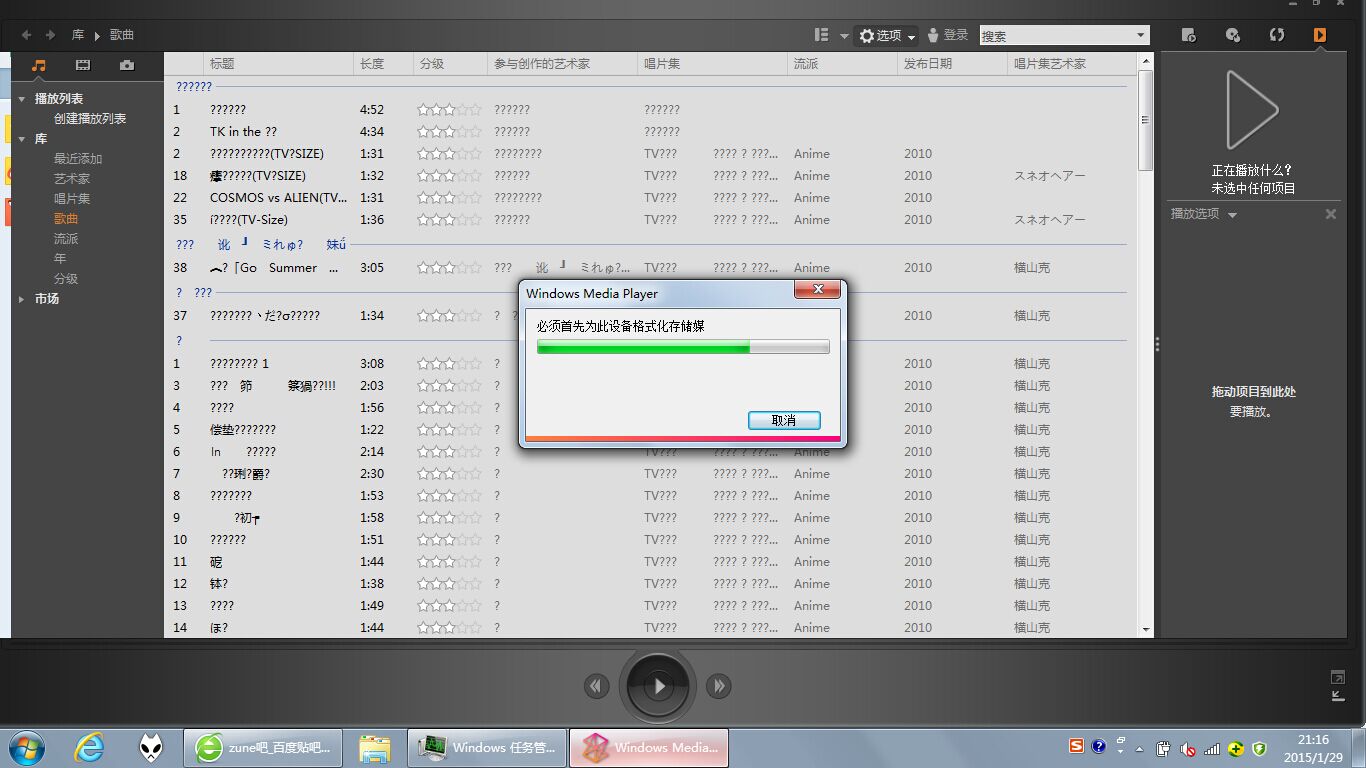Select 唱片集 in the library
The image size is (1366, 768).
72,199
